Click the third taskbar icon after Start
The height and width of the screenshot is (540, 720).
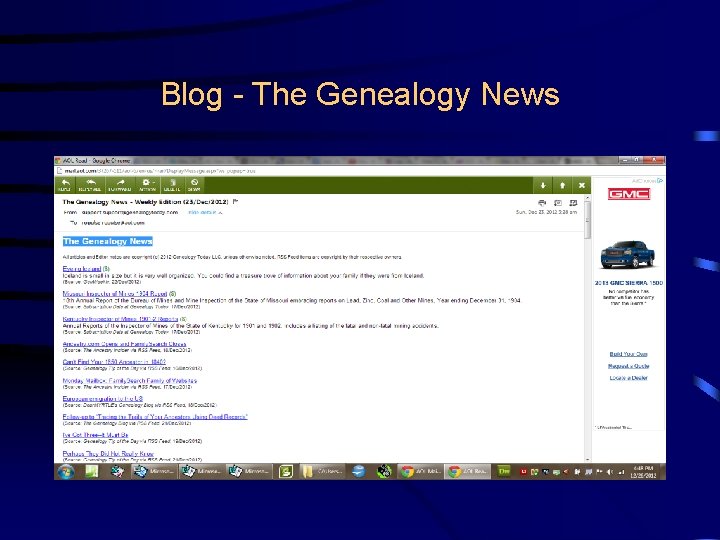click(x=116, y=472)
